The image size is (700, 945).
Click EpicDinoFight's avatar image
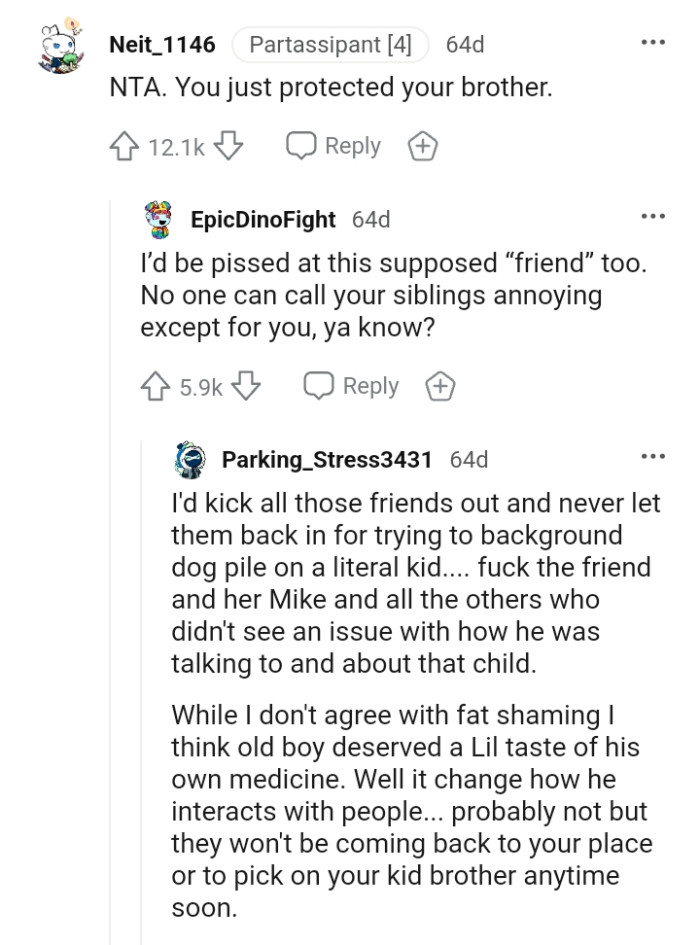[x=156, y=219]
